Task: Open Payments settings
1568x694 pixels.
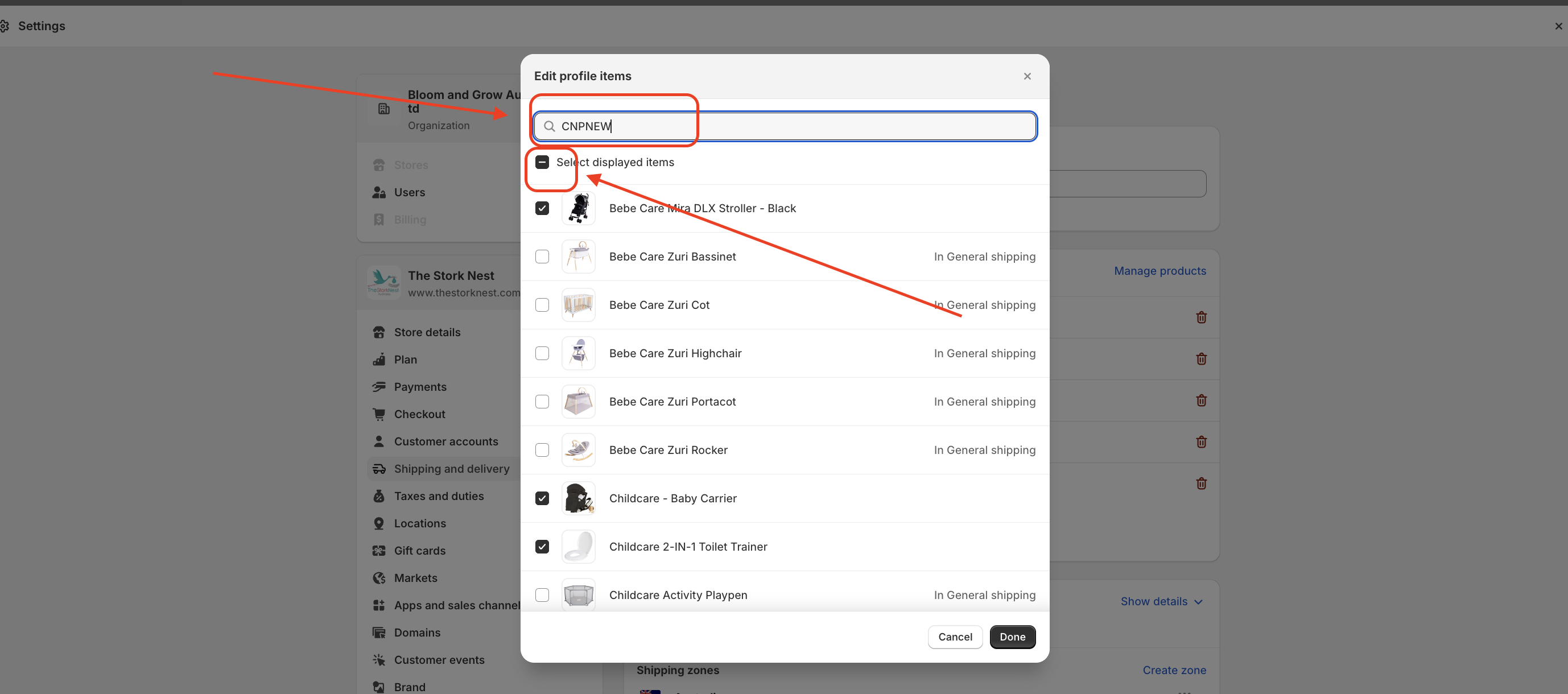Action: pyautogui.click(x=420, y=387)
